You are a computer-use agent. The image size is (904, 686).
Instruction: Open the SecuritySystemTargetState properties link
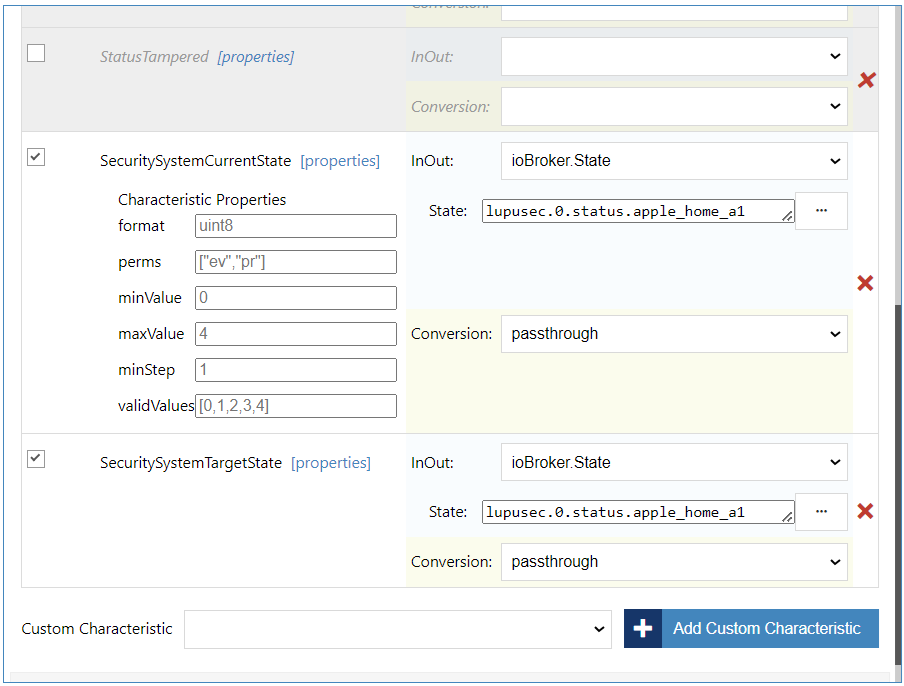[x=331, y=463]
